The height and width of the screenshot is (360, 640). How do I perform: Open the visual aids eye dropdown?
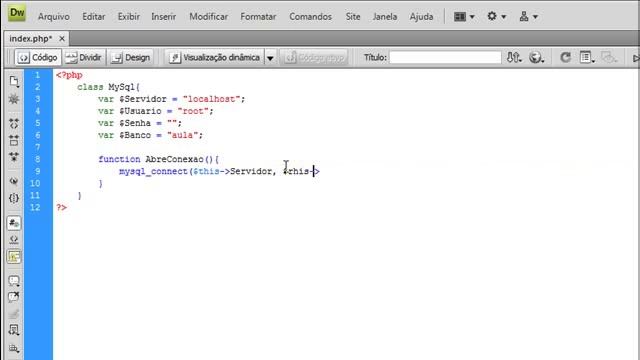pyautogui.click(x=609, y=58)
